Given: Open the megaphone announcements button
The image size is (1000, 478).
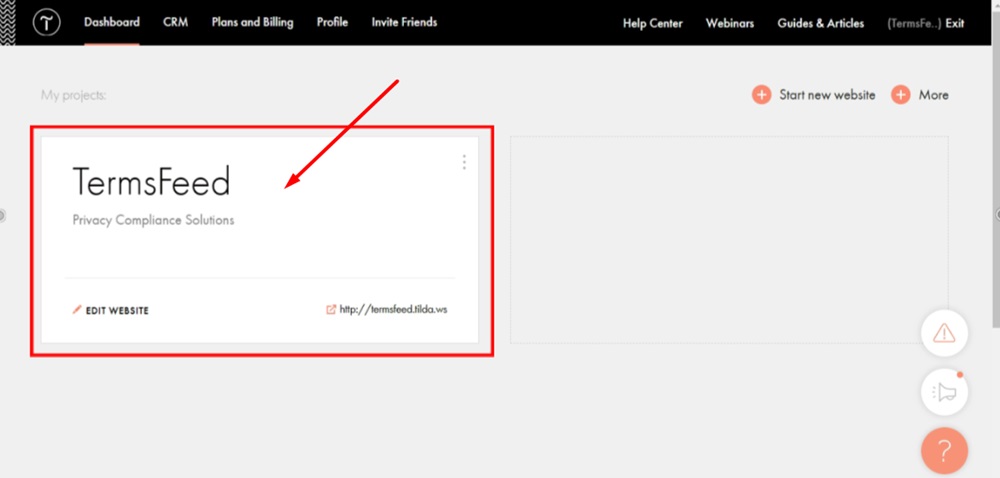Looking at the screenshot, I should tap(945, 392).
